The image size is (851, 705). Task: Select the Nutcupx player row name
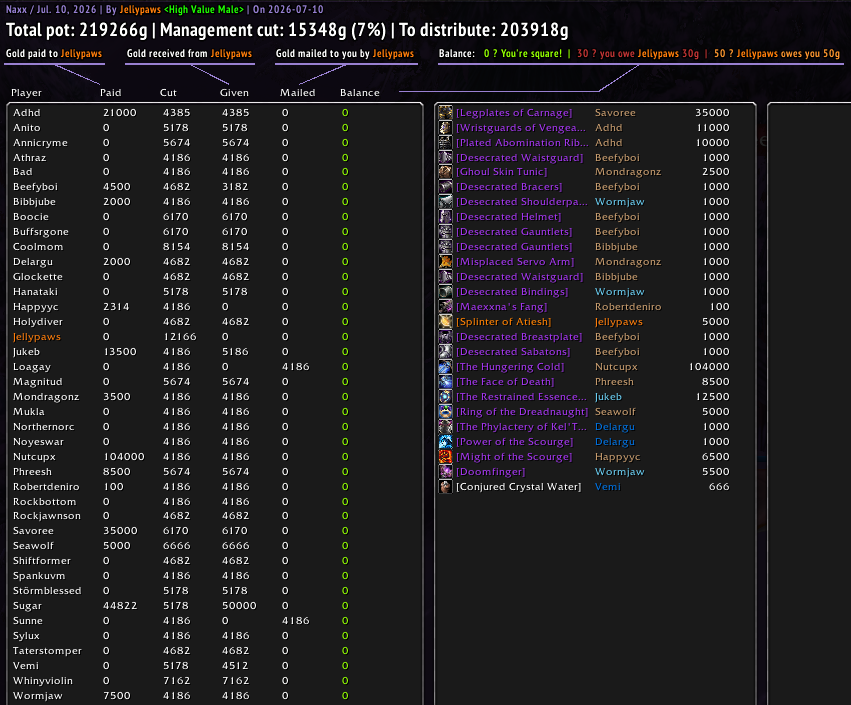click(x=34, y=456)
